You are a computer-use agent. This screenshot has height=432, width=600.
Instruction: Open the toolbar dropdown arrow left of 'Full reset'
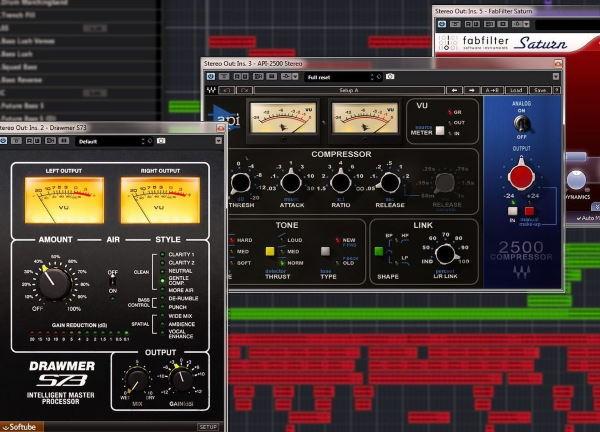(x=295, y=77)
